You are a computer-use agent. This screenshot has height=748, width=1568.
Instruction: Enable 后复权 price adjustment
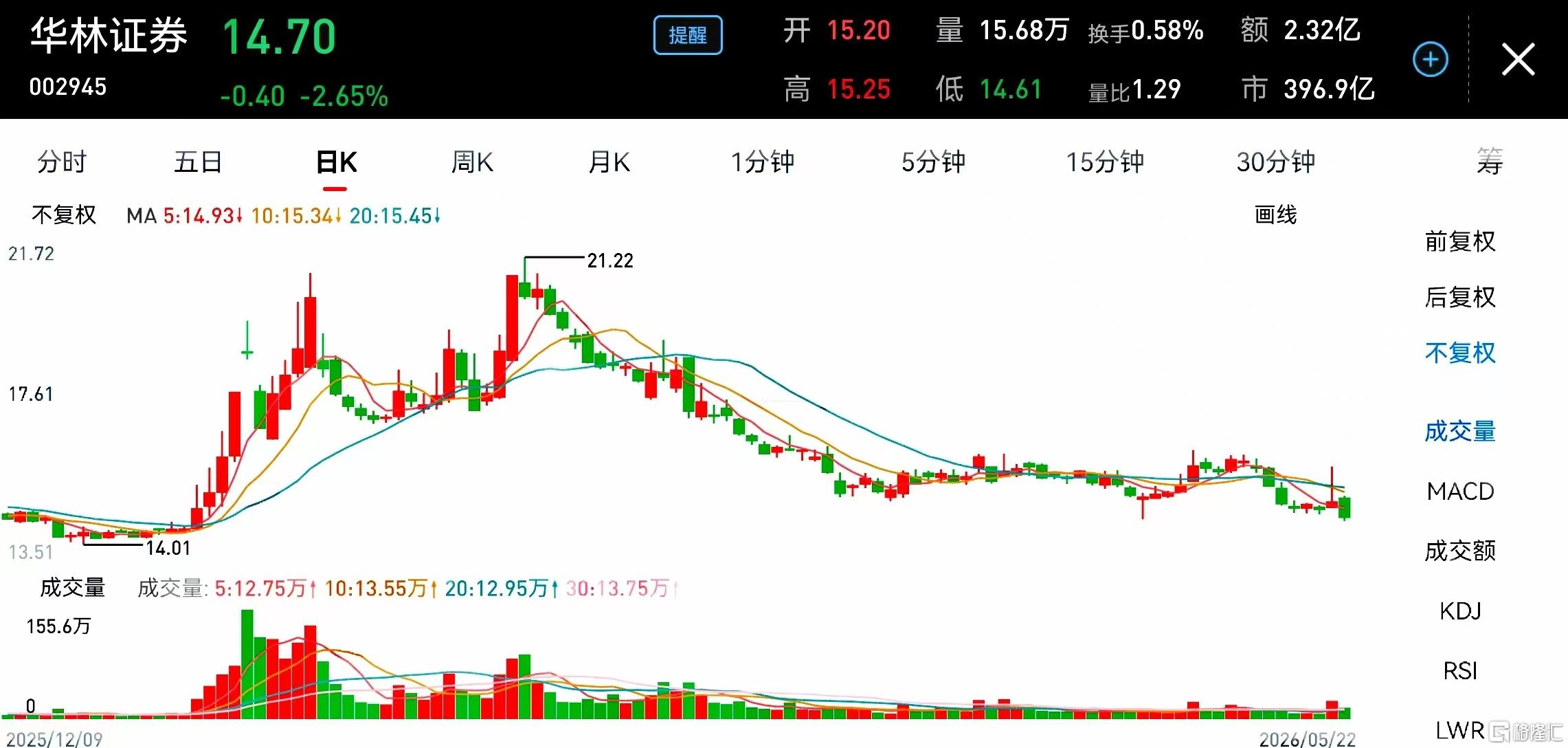[1460, 297]
